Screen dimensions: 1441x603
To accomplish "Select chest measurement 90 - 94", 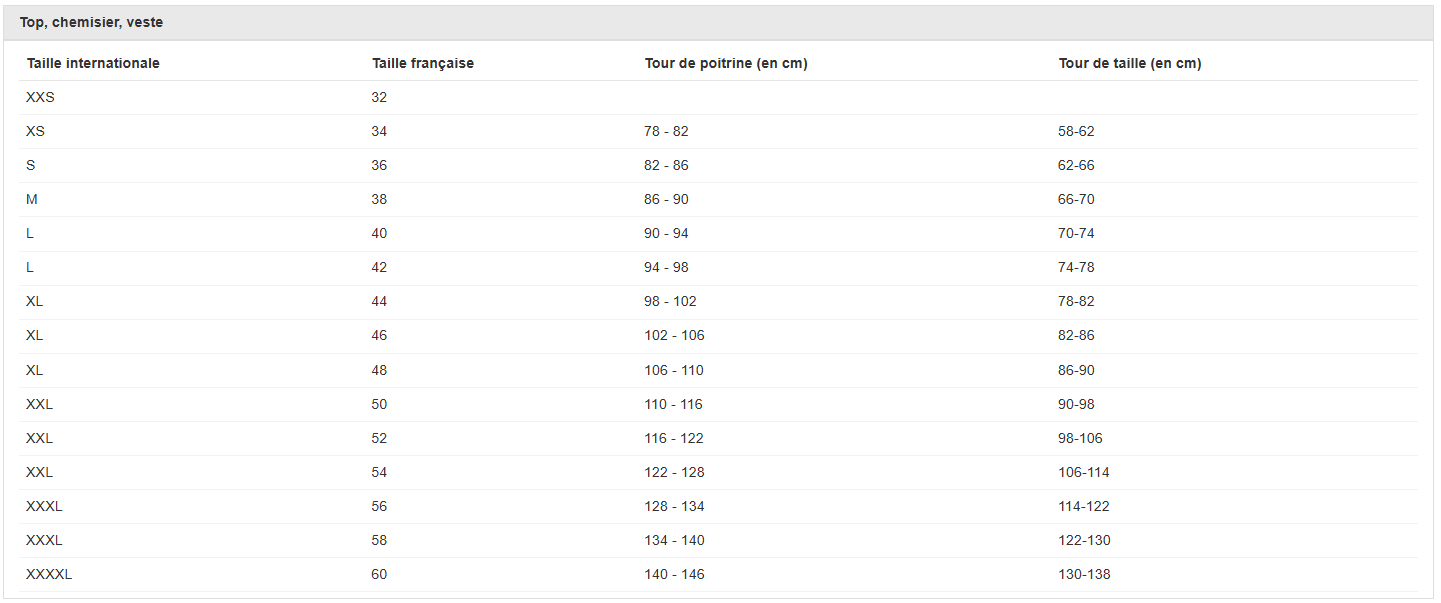I will click(666, 233).
